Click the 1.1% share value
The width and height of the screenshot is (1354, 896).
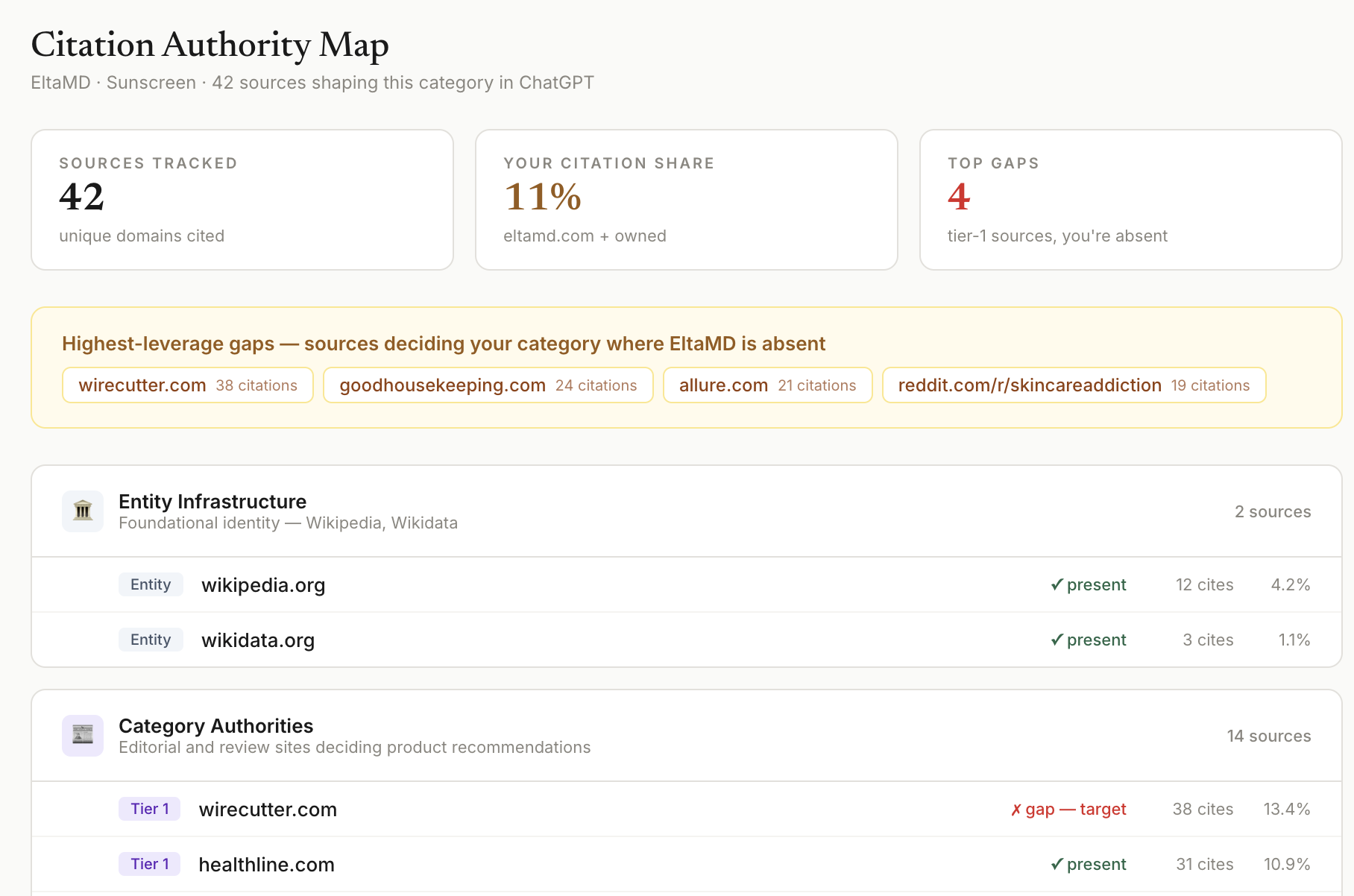pos(1294,640)
